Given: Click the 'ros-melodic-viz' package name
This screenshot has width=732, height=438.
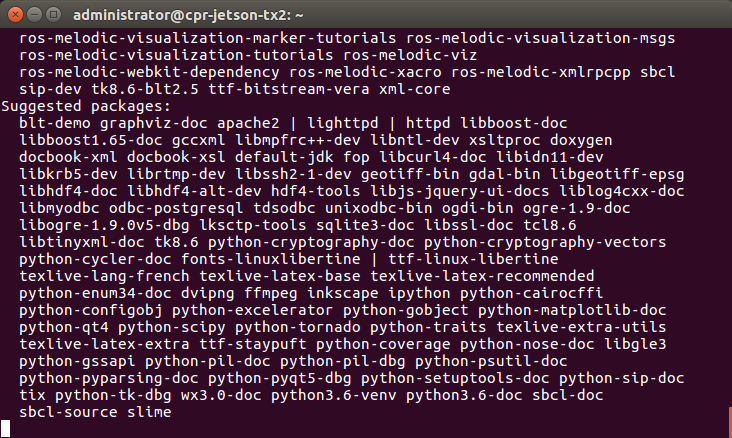Looking at the screenshot, I should point(408,54).
